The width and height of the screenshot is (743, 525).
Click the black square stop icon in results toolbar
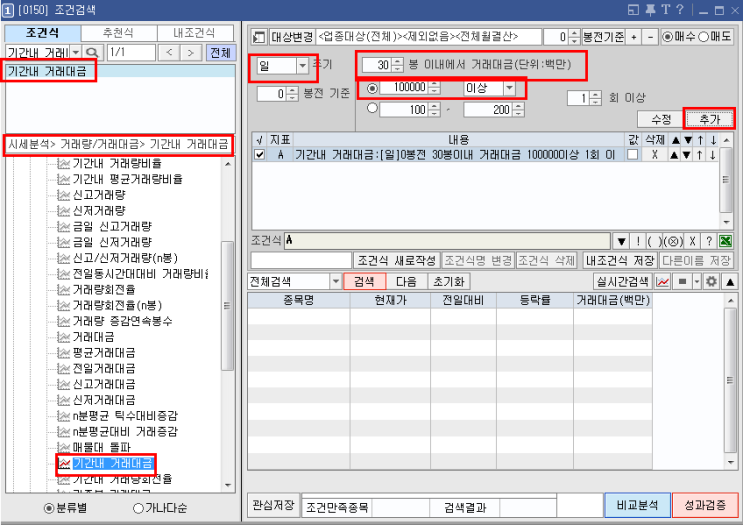tap(682, 282)
